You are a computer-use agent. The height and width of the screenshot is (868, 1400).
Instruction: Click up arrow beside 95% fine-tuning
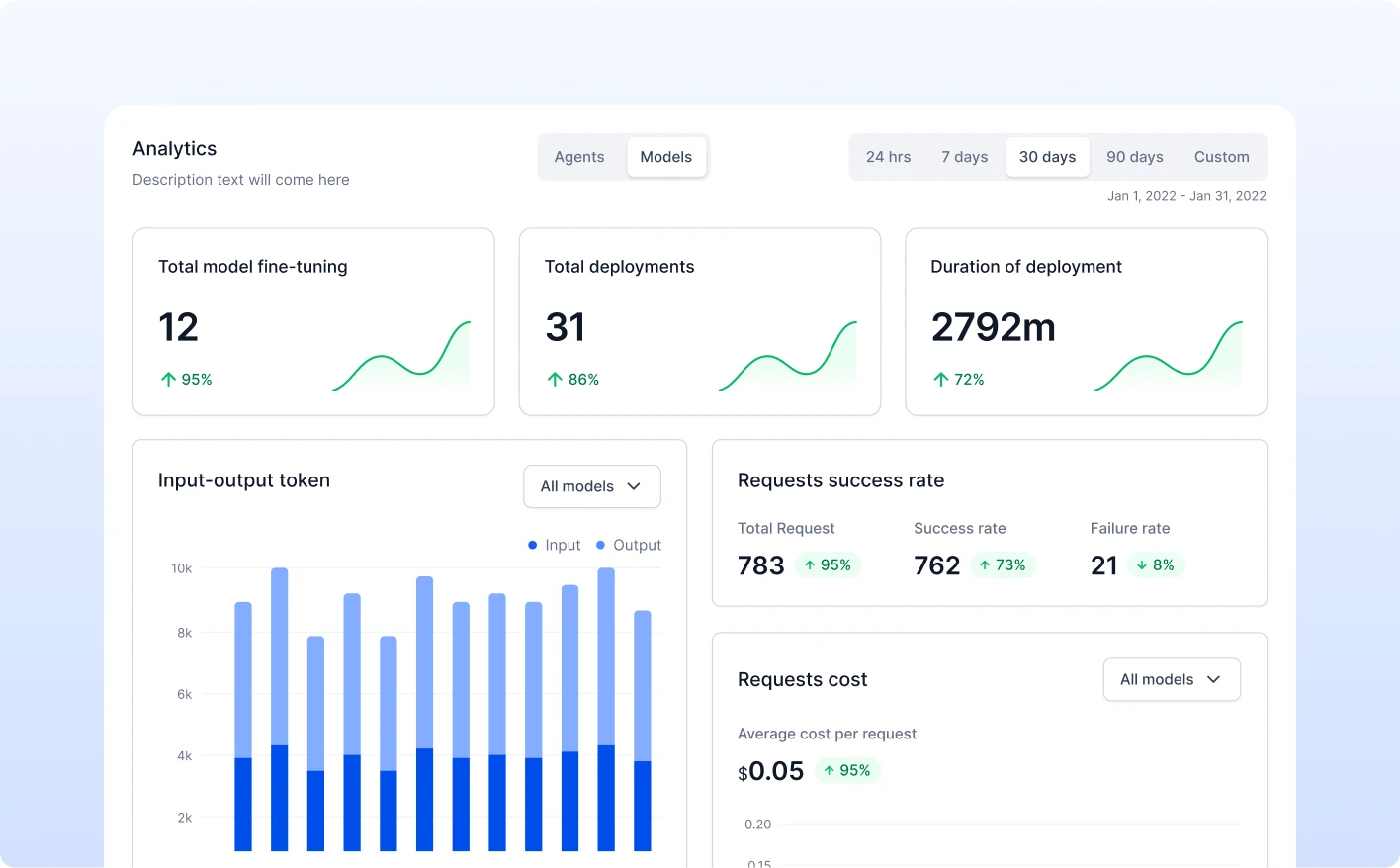tap(168, 380)
